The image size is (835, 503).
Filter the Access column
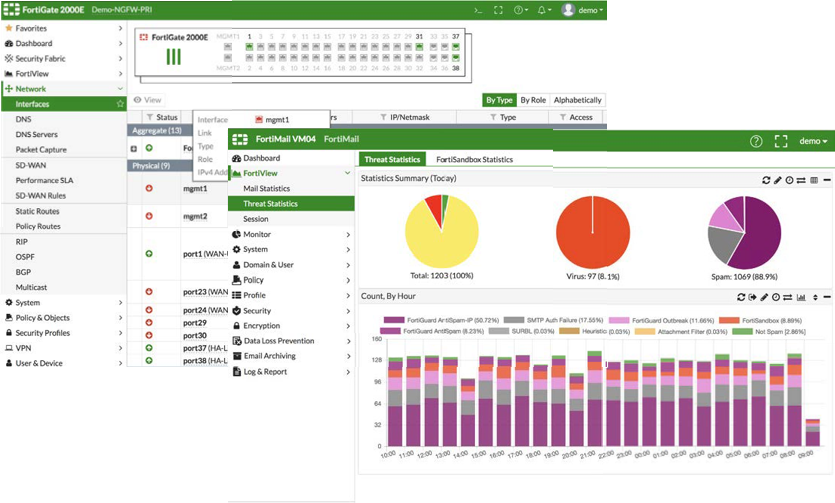pos(576,117)
